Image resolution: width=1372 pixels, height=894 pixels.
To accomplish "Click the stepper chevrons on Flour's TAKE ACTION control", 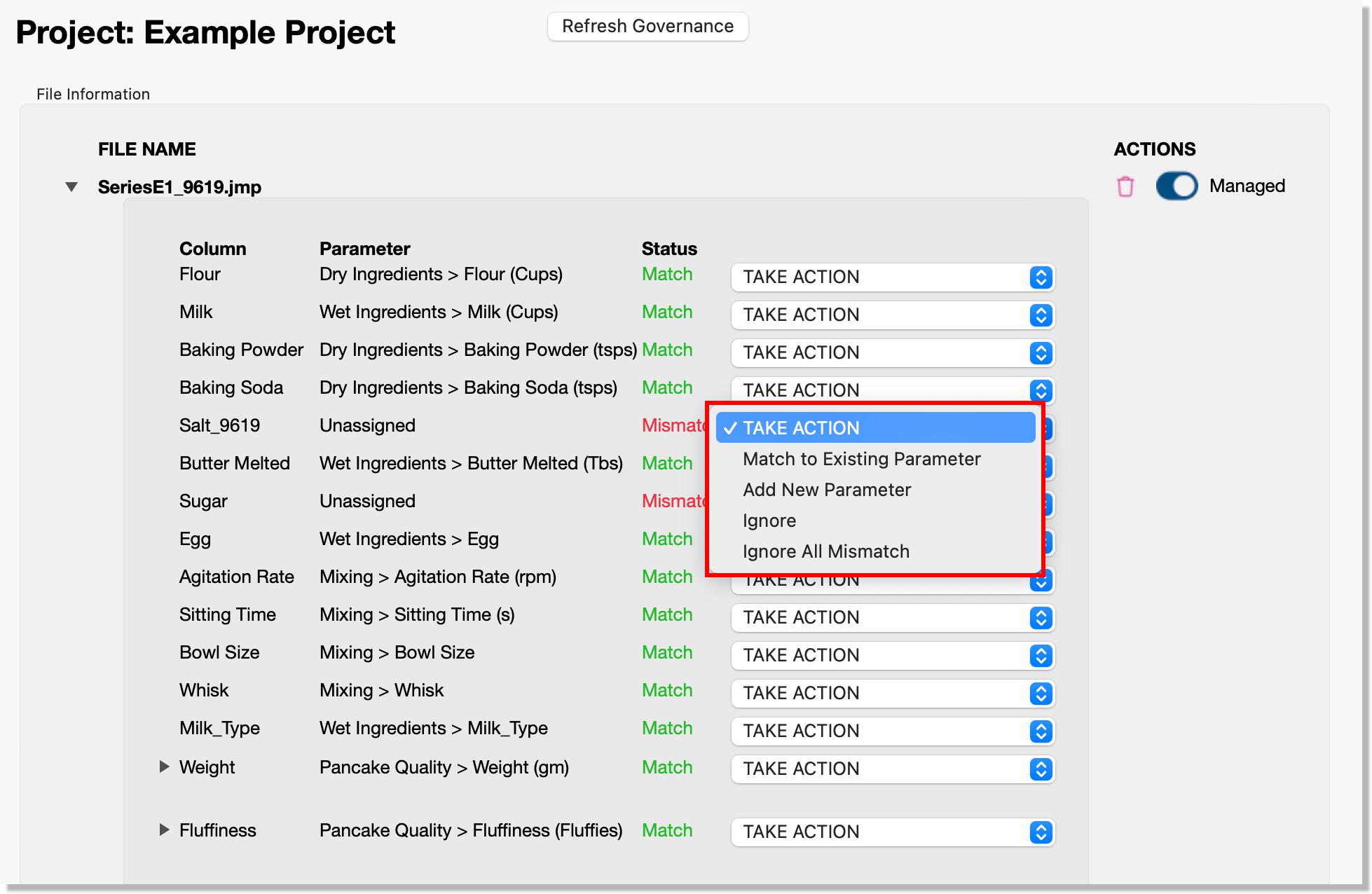I will (1041, 277).
